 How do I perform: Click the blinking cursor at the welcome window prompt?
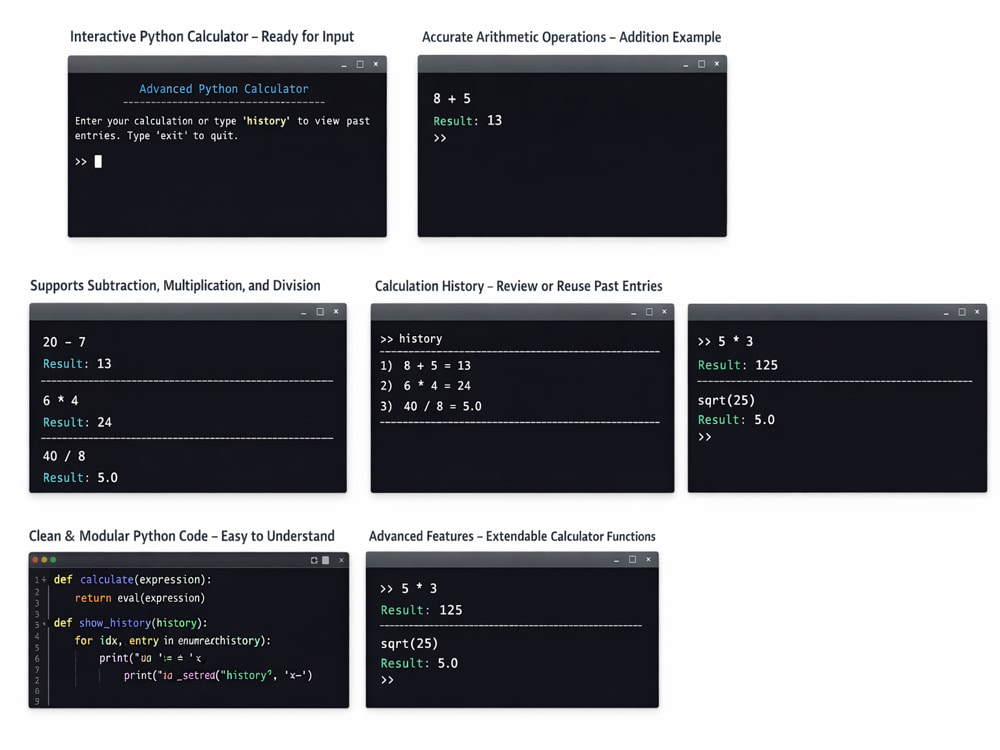pos(98,161)
